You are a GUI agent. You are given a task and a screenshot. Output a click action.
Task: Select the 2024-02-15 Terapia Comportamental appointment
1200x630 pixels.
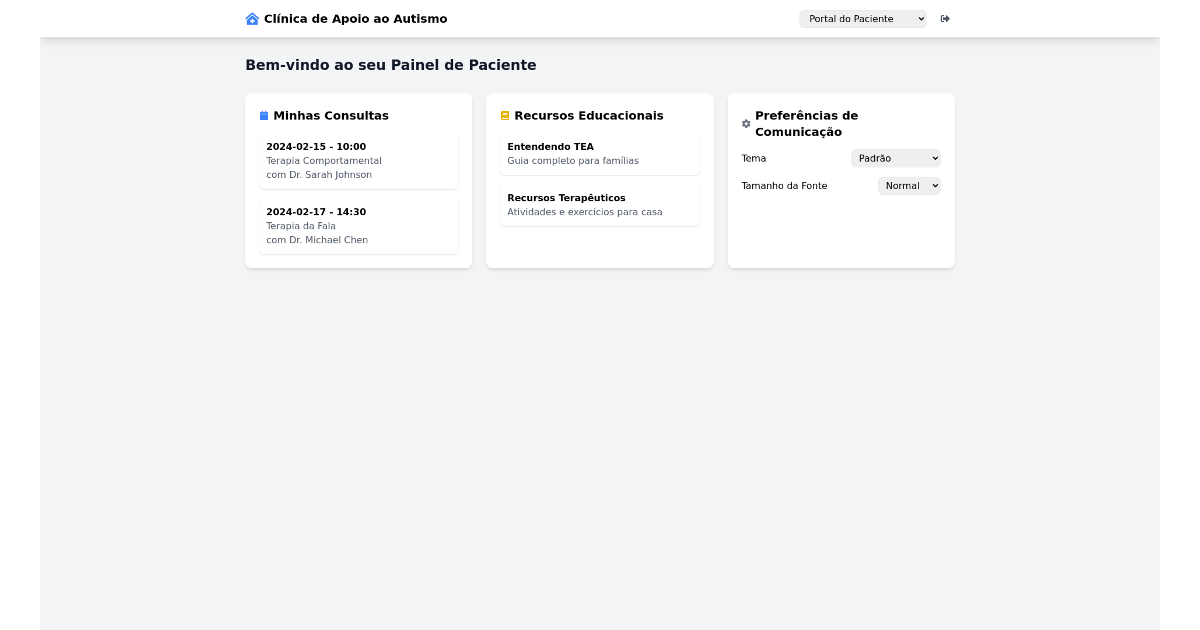pyautogui.click(x=358, y=161)
